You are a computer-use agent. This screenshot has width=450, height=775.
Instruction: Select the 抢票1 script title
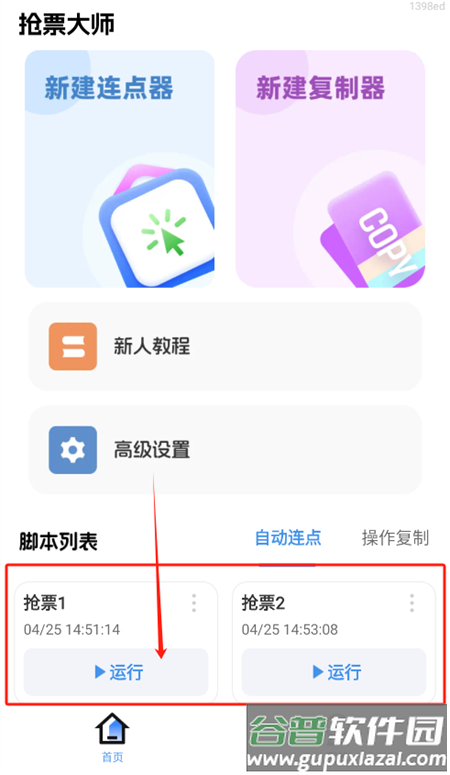click(x=45, y=603)
